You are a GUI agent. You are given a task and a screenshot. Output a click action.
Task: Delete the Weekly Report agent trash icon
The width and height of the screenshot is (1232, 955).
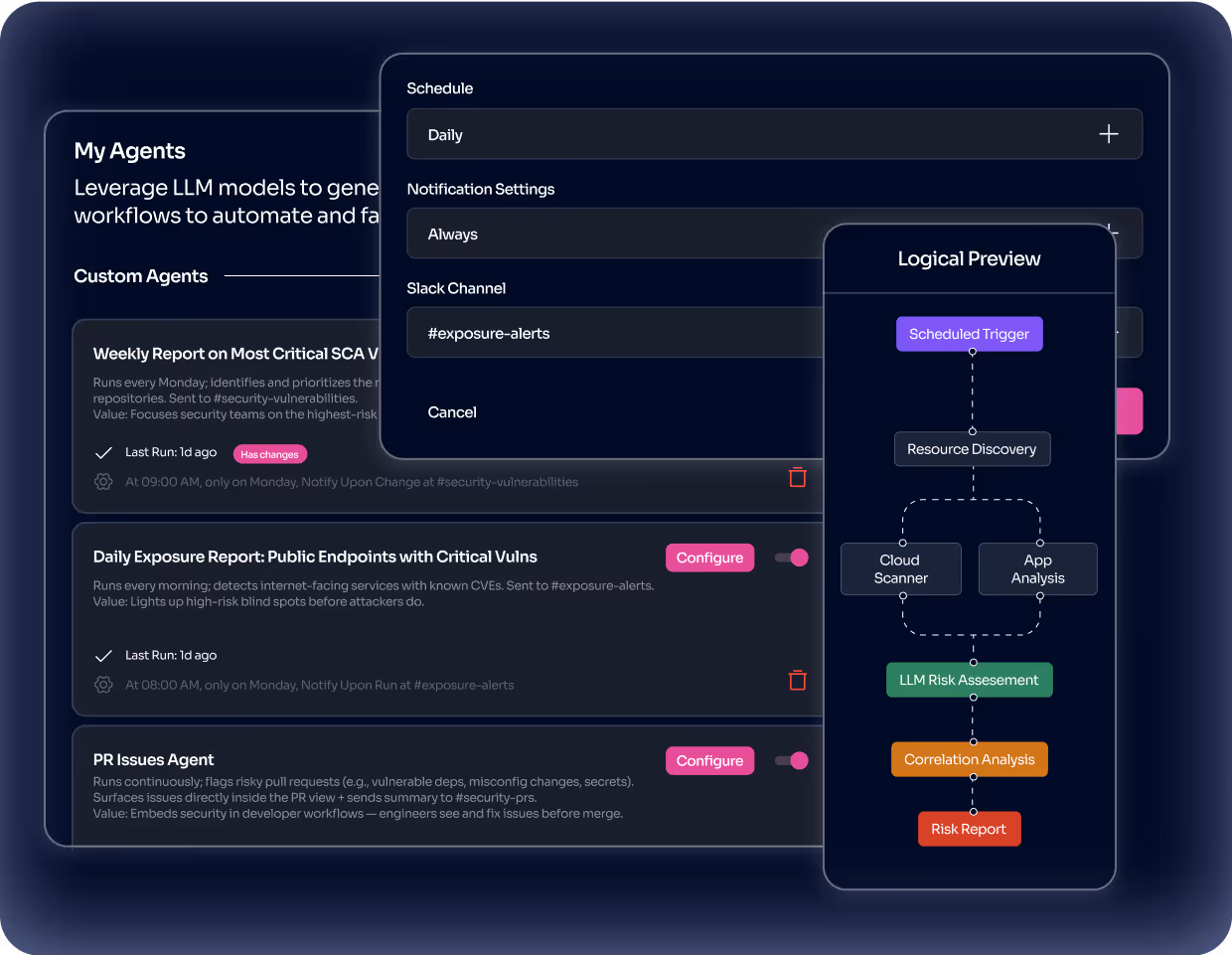[798, 477]
